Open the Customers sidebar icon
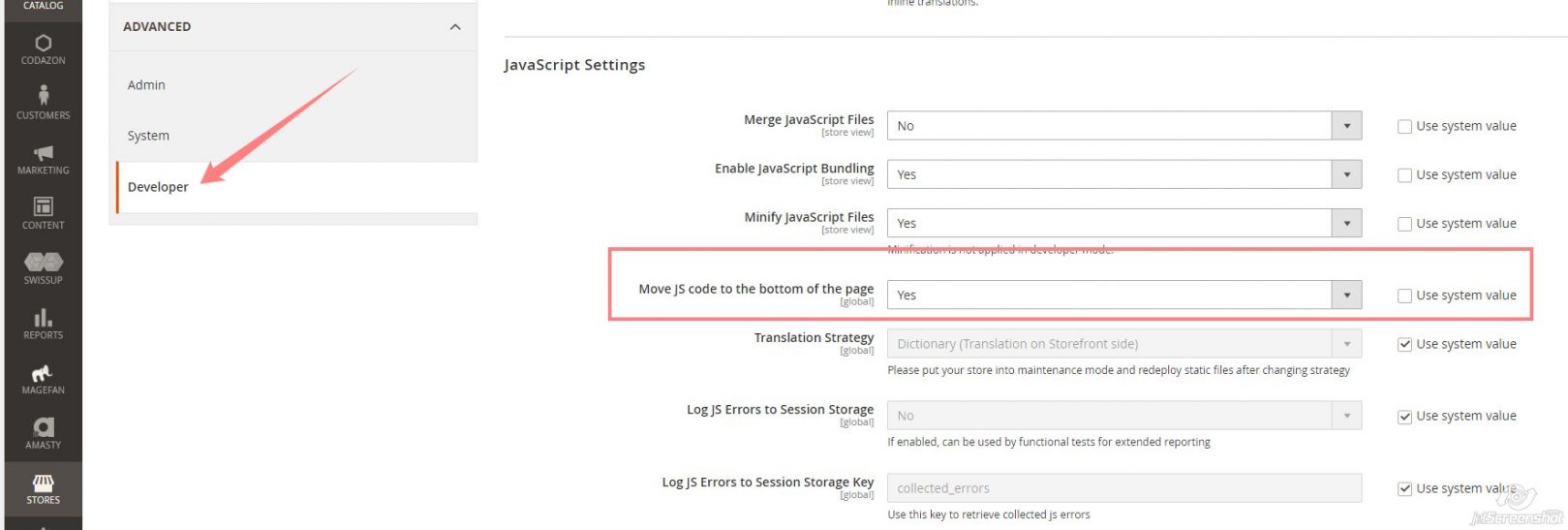Viewport: 1568px width, 530px height. (43, 95)
